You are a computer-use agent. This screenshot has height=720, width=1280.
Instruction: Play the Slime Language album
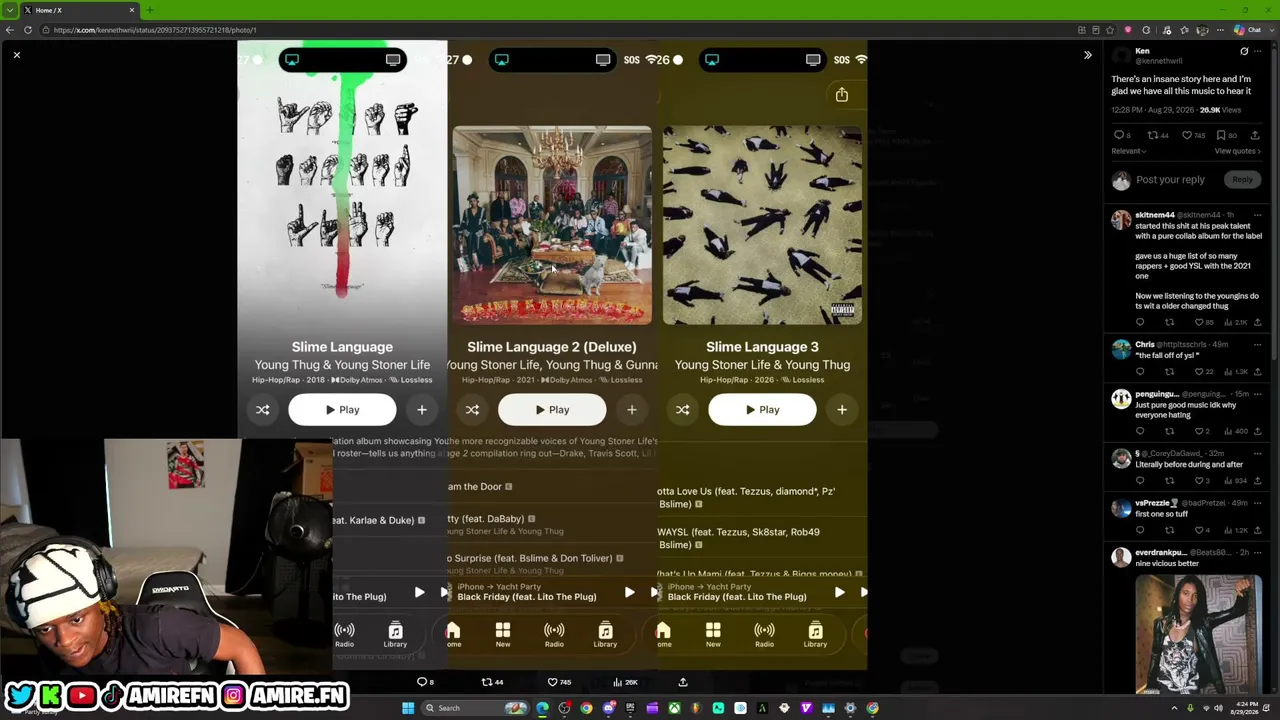[x=342, y=410]
